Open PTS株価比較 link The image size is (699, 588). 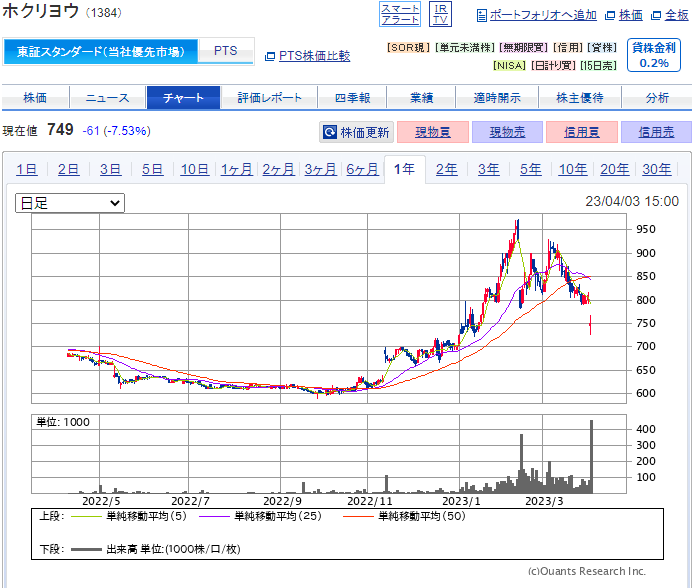[x=314, y=56]
